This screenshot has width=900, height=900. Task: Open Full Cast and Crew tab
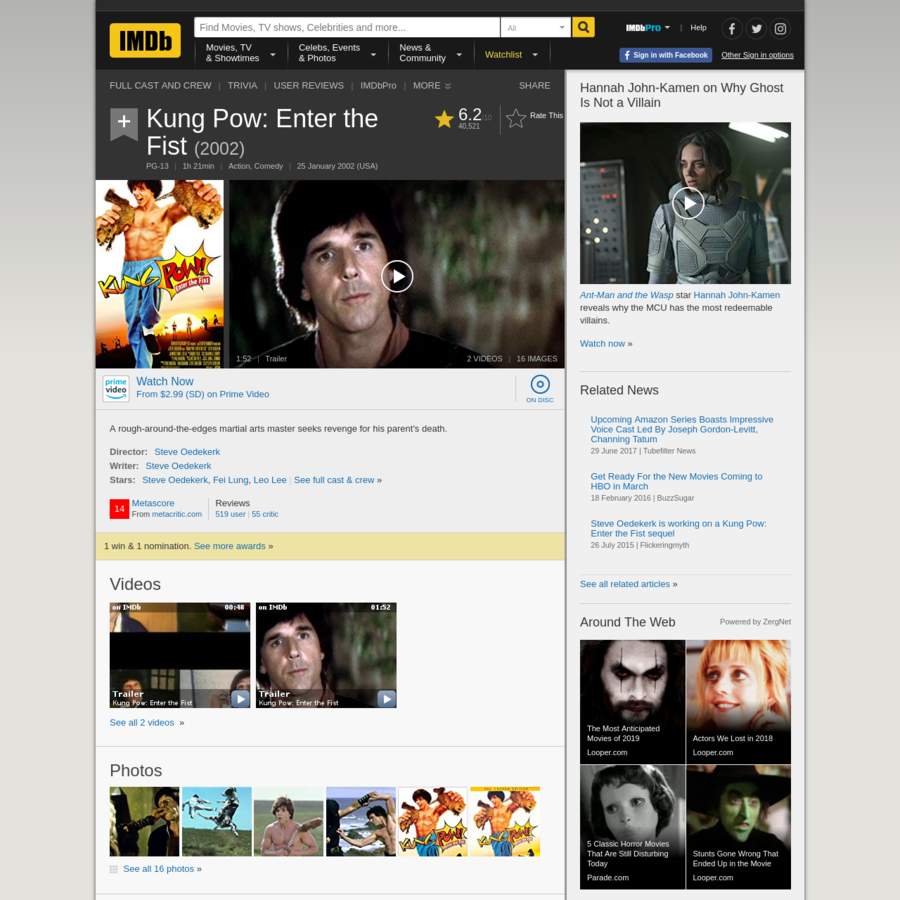(x=160, y=86)
